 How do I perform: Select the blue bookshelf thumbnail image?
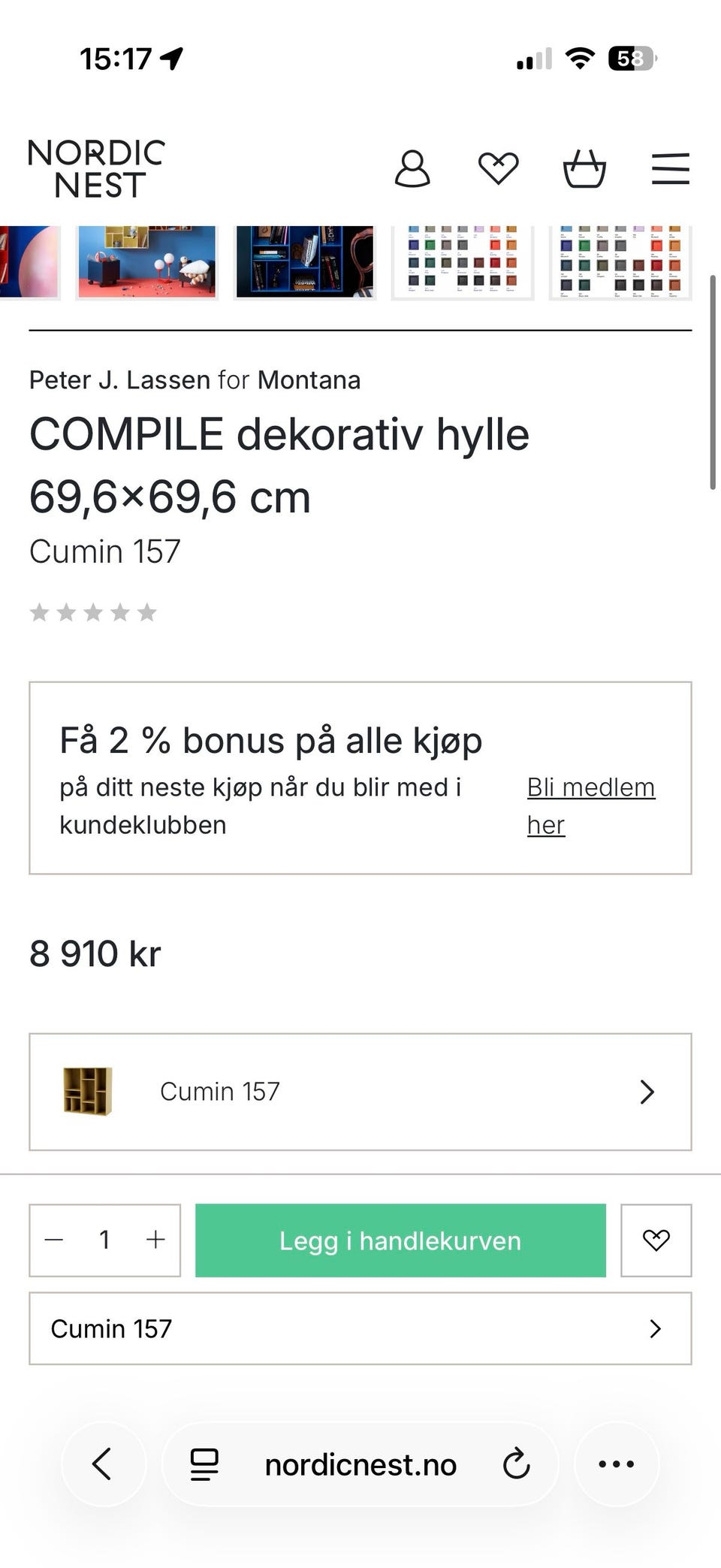coord(304,262)
